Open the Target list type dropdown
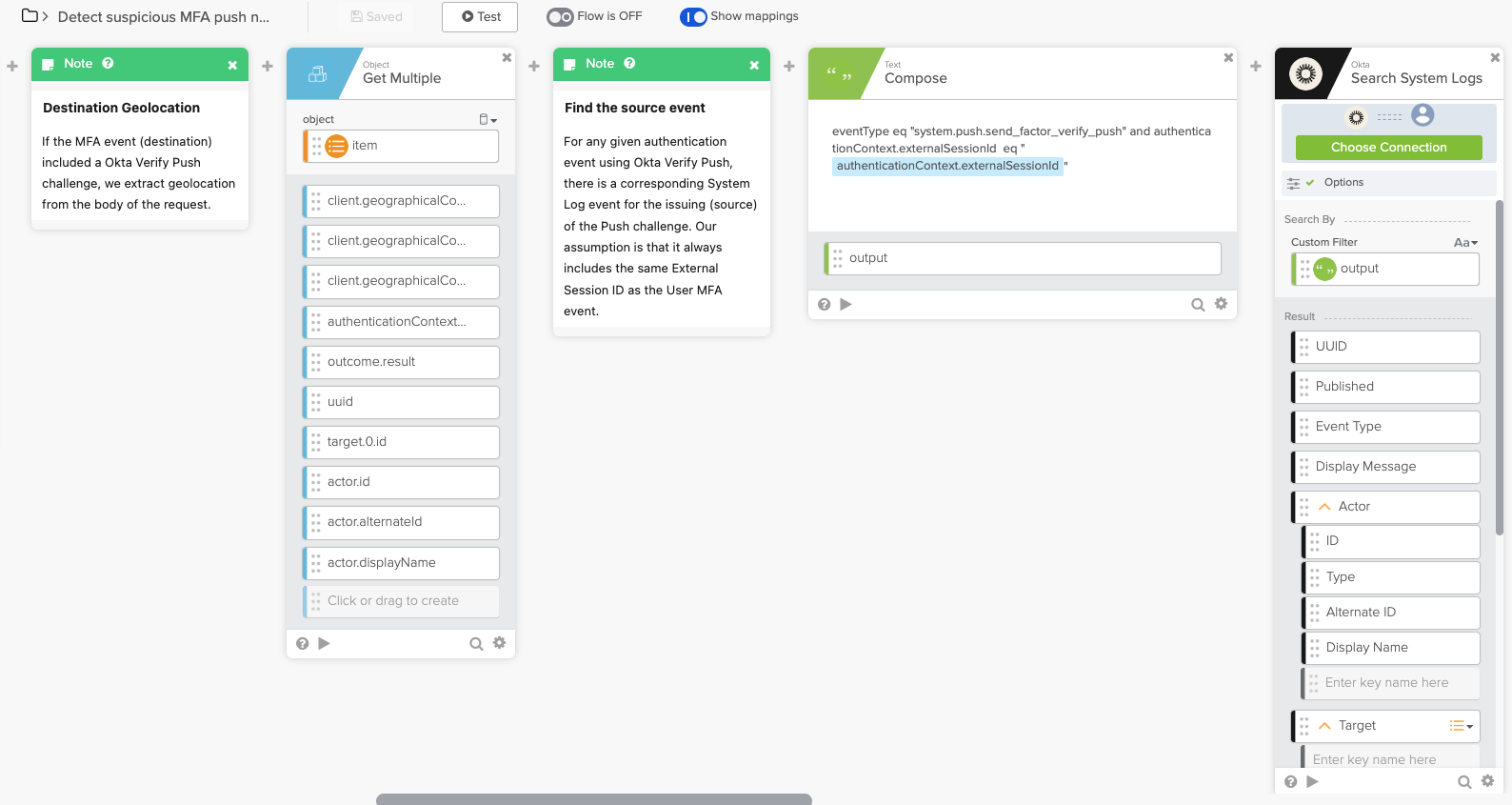 point(1461,726)
